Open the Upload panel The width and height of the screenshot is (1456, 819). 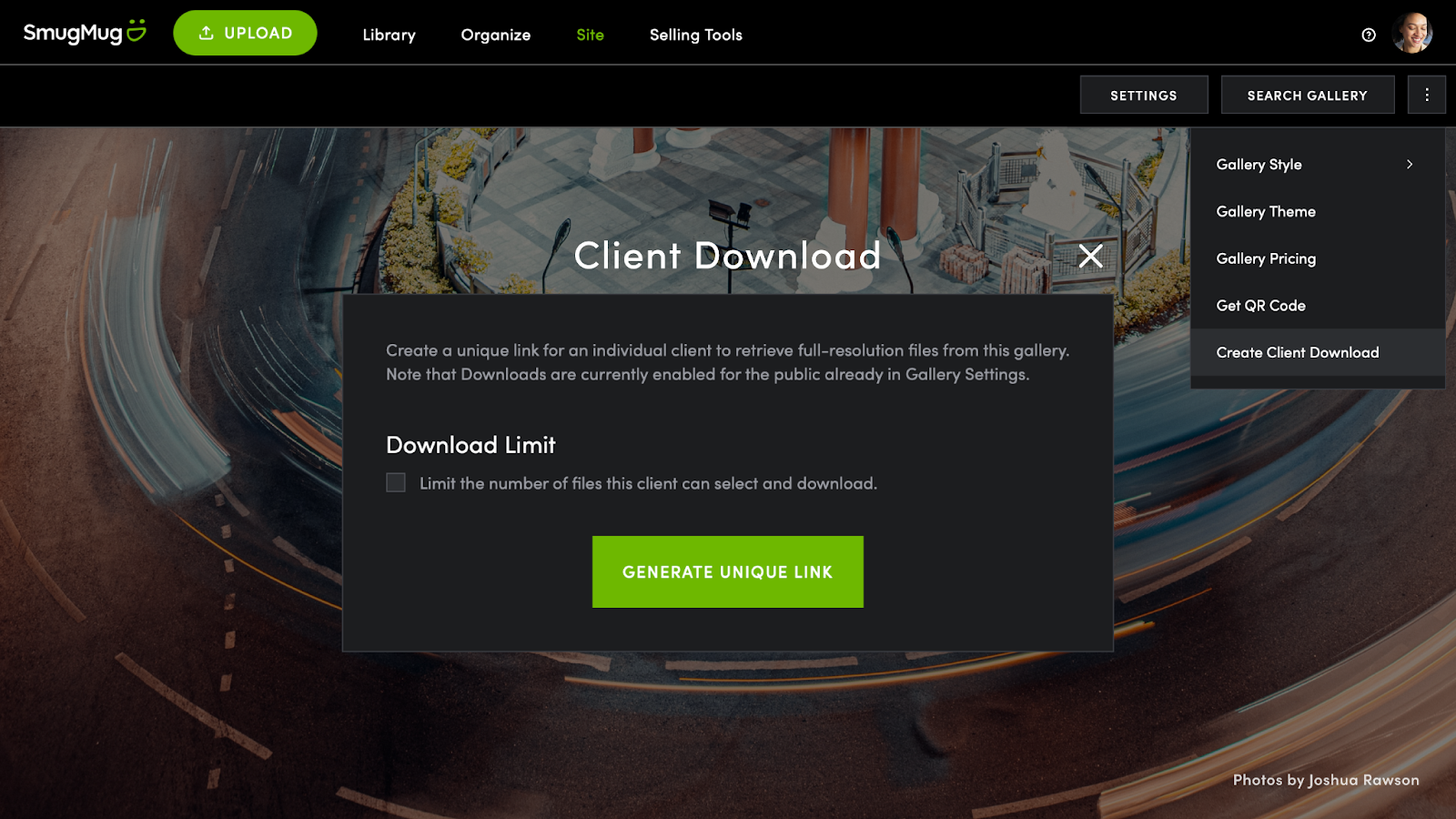[x=245, y=32]
